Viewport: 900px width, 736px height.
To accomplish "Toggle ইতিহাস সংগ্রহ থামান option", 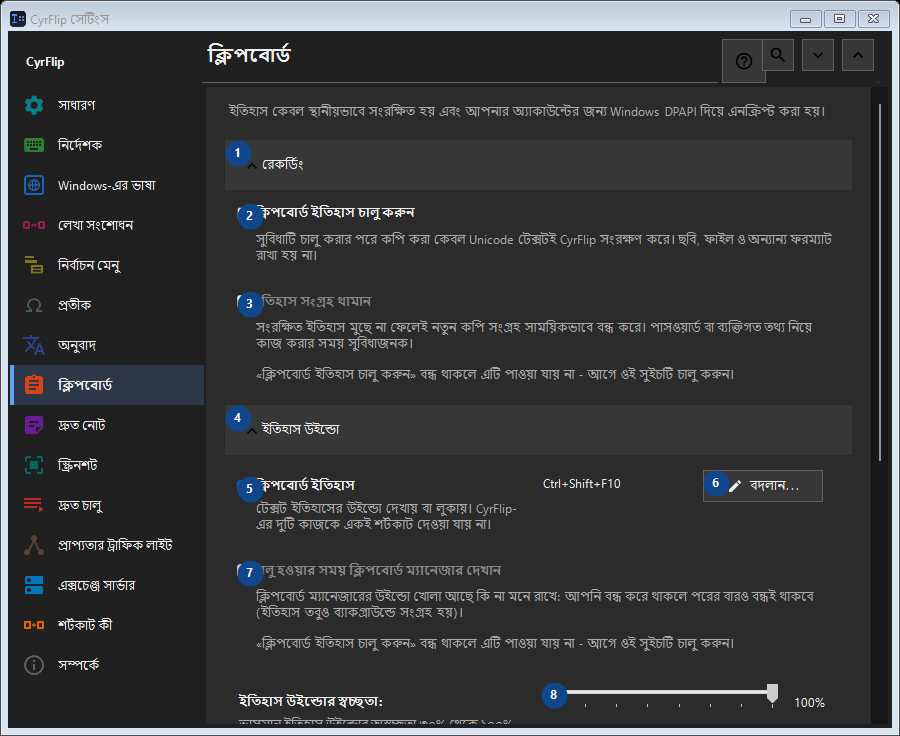I will pyautogui.click(x=243, y=301).
